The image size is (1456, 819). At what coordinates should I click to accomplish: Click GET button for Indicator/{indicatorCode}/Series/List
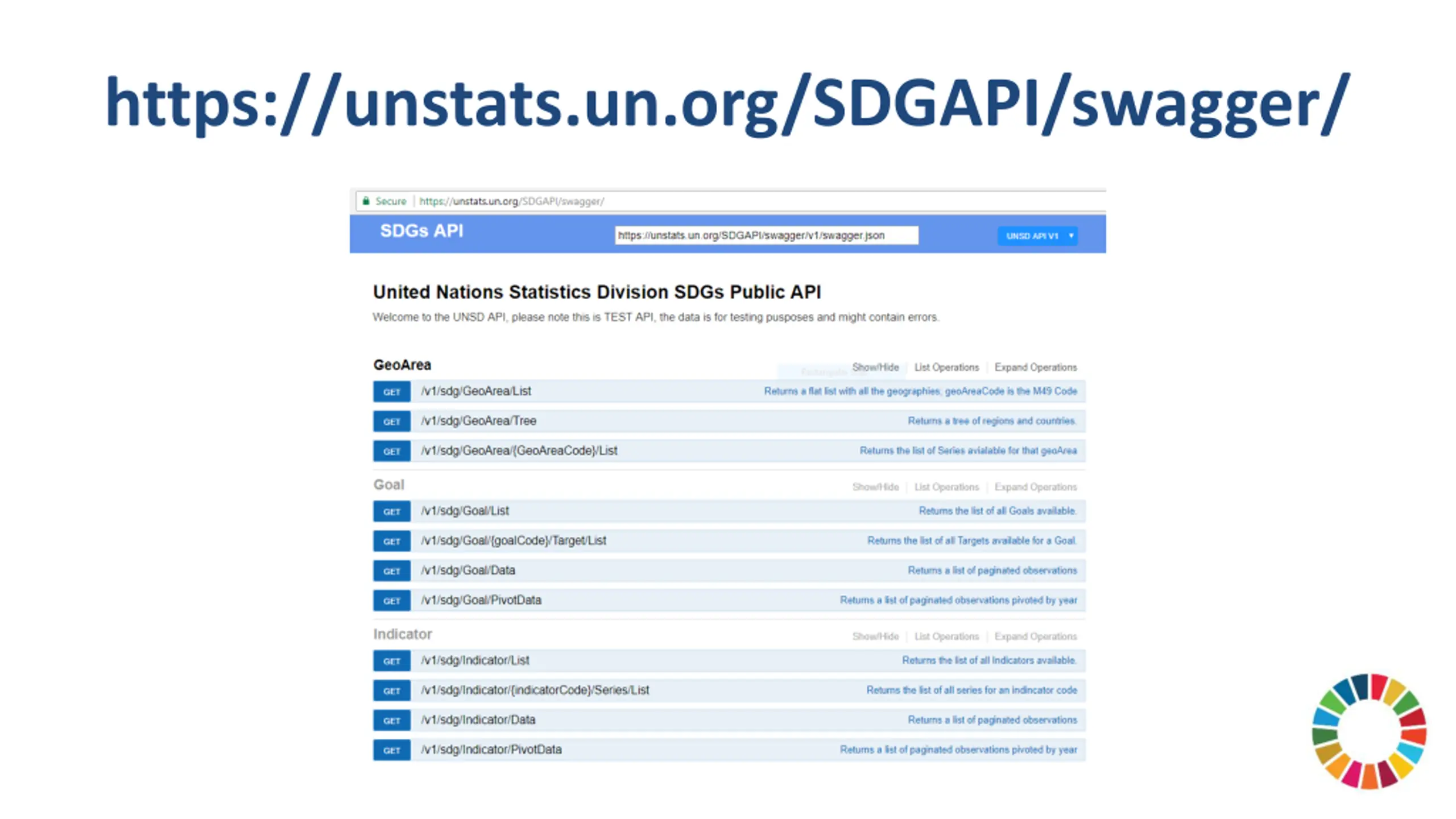(392, 690)
